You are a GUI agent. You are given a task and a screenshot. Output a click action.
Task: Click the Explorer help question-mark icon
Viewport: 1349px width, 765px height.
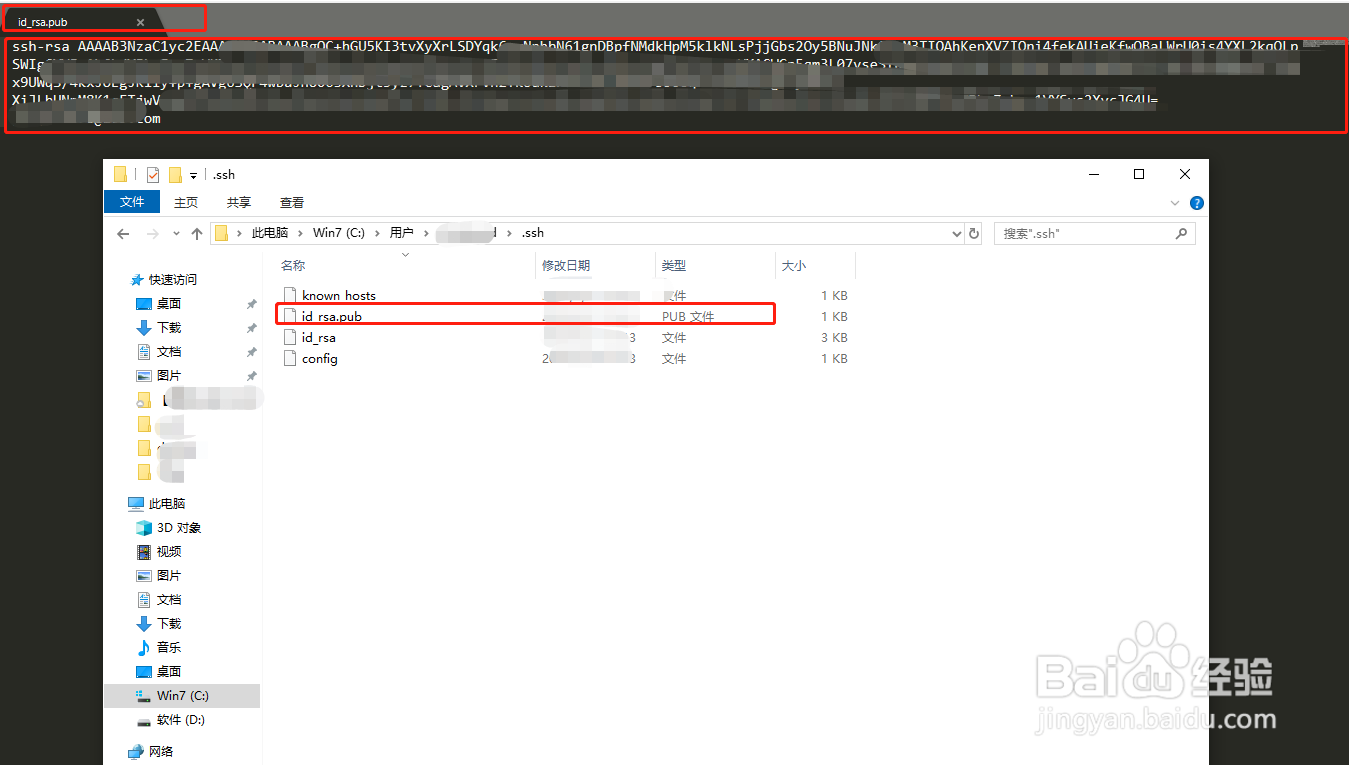tap(1197, 202)
